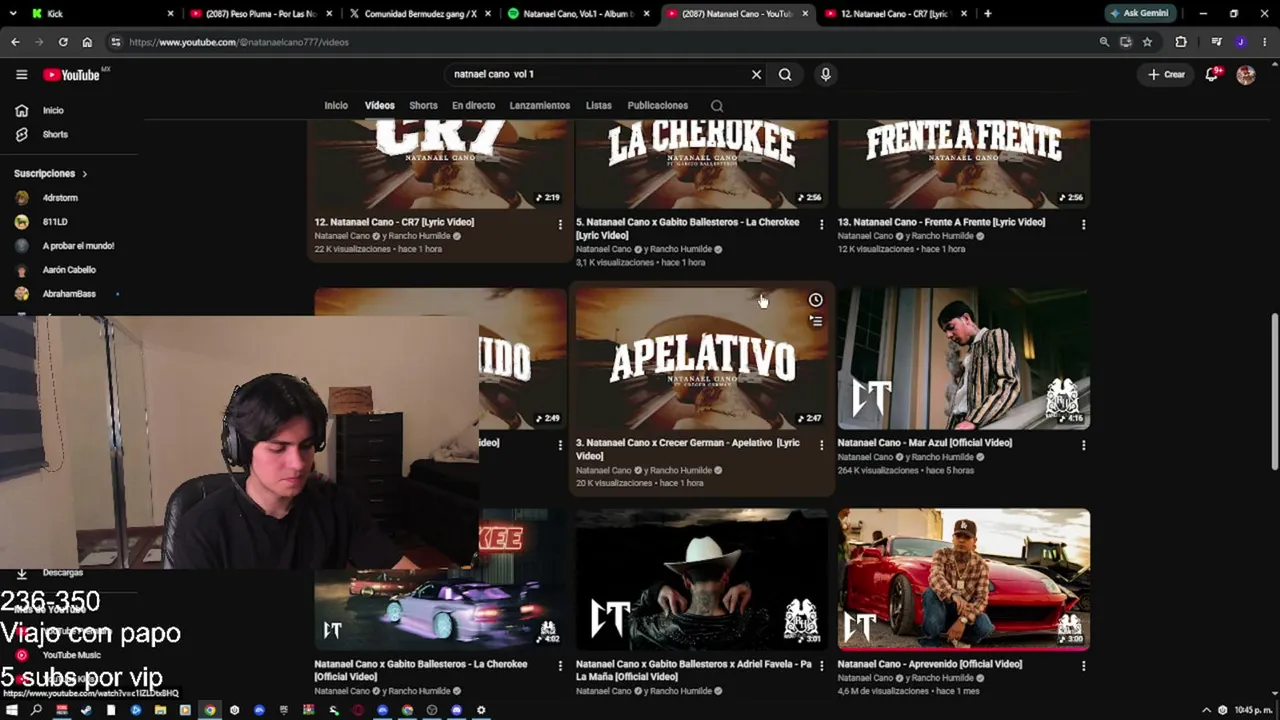This screenshot has width=1280, height=720.
Task: Close the 12. Natanael Cano CR7 tab
Action: (963, 14)
